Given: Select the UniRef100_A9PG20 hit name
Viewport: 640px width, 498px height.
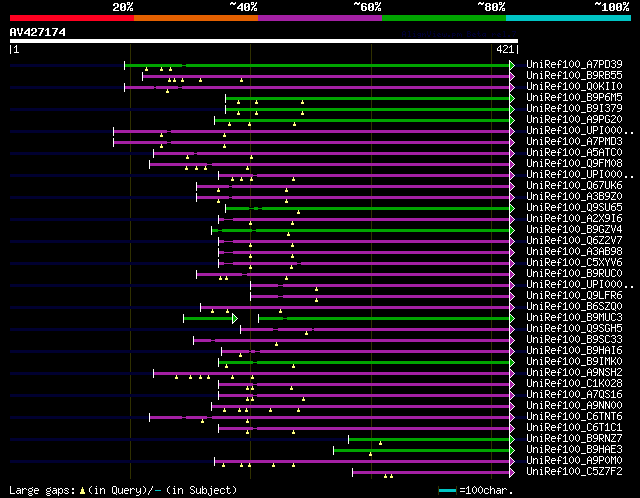Looking at the screenshot, I should pos(574,120).
